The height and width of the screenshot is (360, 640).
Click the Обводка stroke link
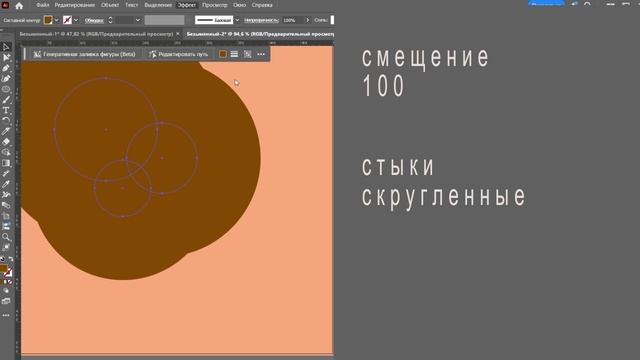(94, 20)
